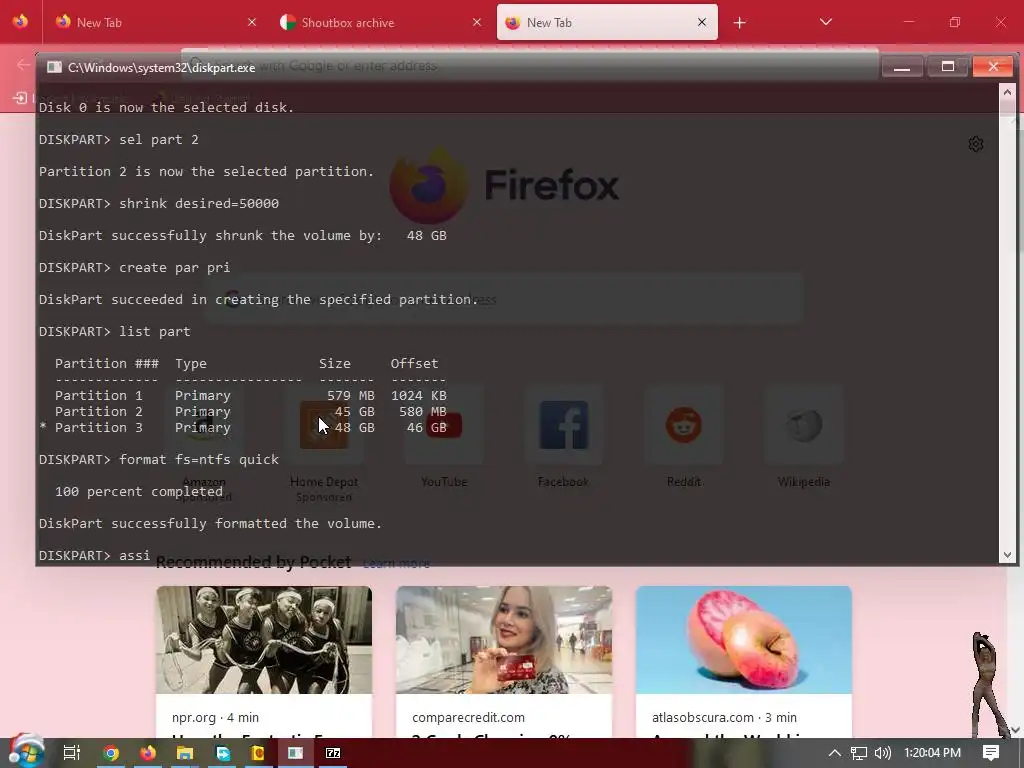This screenshot has height=768, width=1024.
Task: Click the 'Partition 1' row in the list
Action: [251, 396]
